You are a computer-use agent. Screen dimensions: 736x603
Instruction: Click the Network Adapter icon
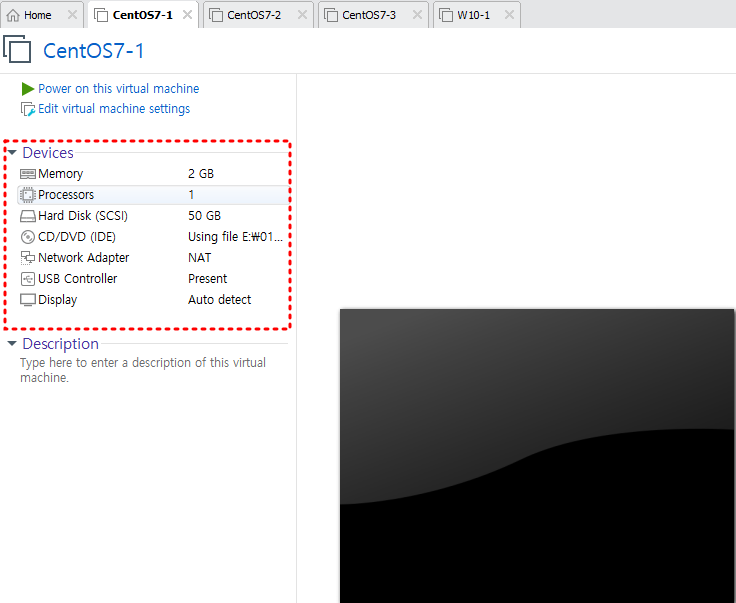pyautogui.click(x=28, y=258)
